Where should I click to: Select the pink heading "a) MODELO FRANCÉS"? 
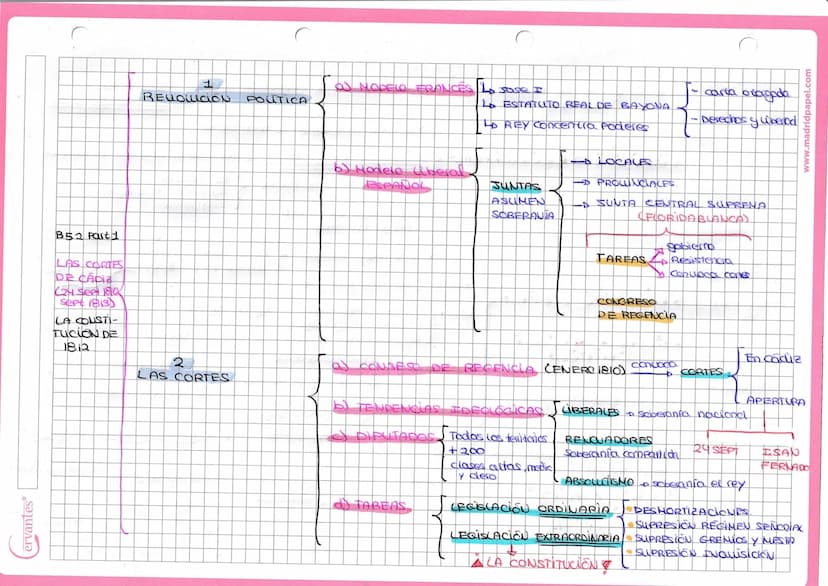pos(404,88)
